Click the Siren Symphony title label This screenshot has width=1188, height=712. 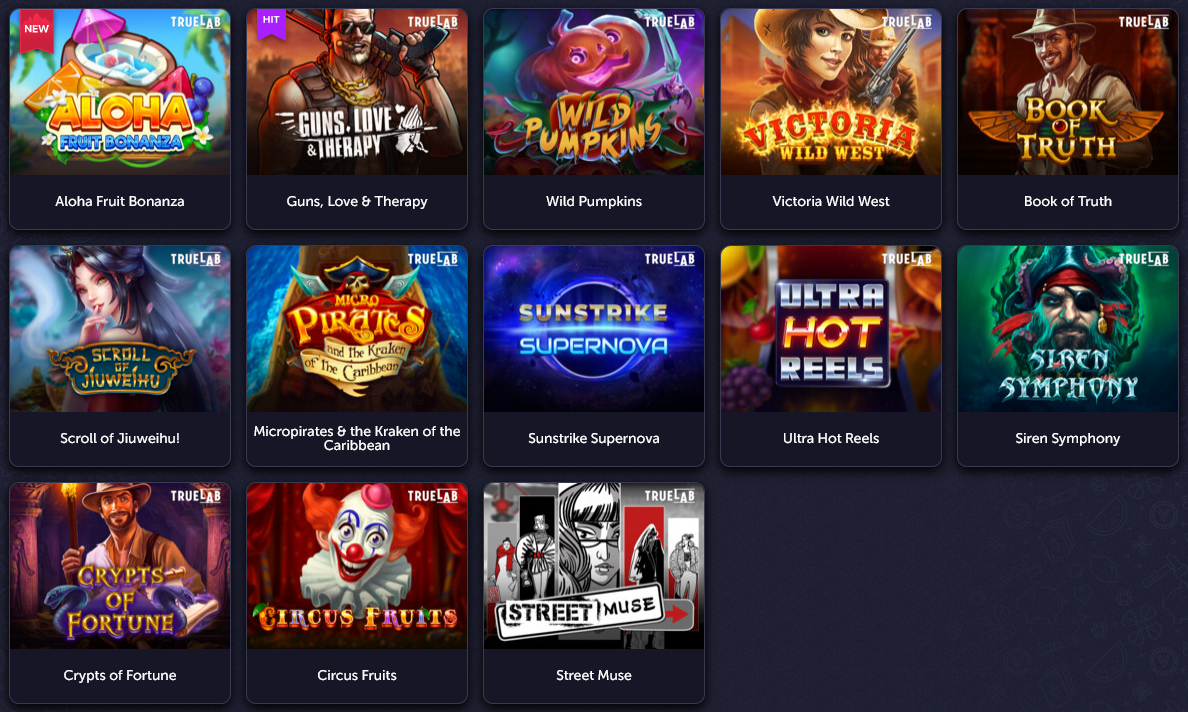point(1068,439)
